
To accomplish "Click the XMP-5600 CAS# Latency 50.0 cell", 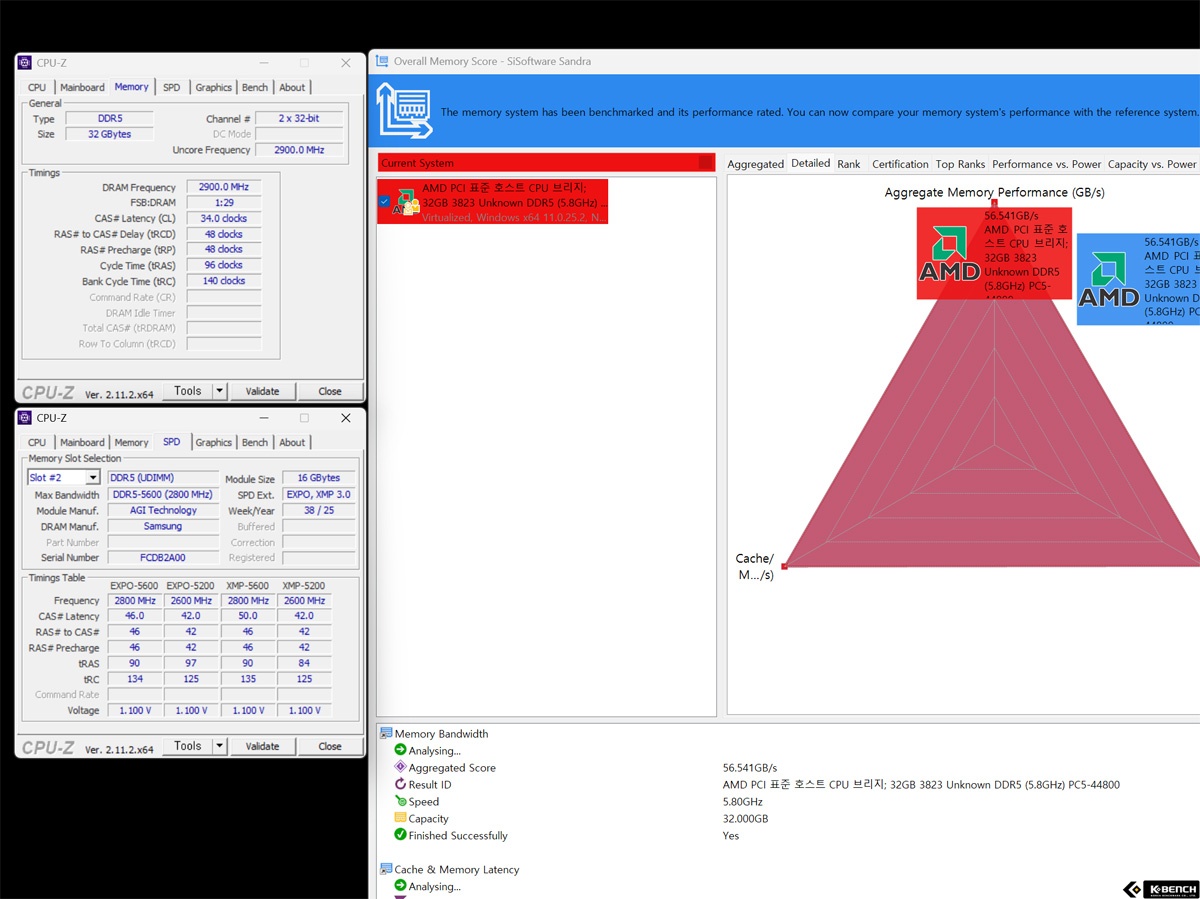I will point(248,616).
